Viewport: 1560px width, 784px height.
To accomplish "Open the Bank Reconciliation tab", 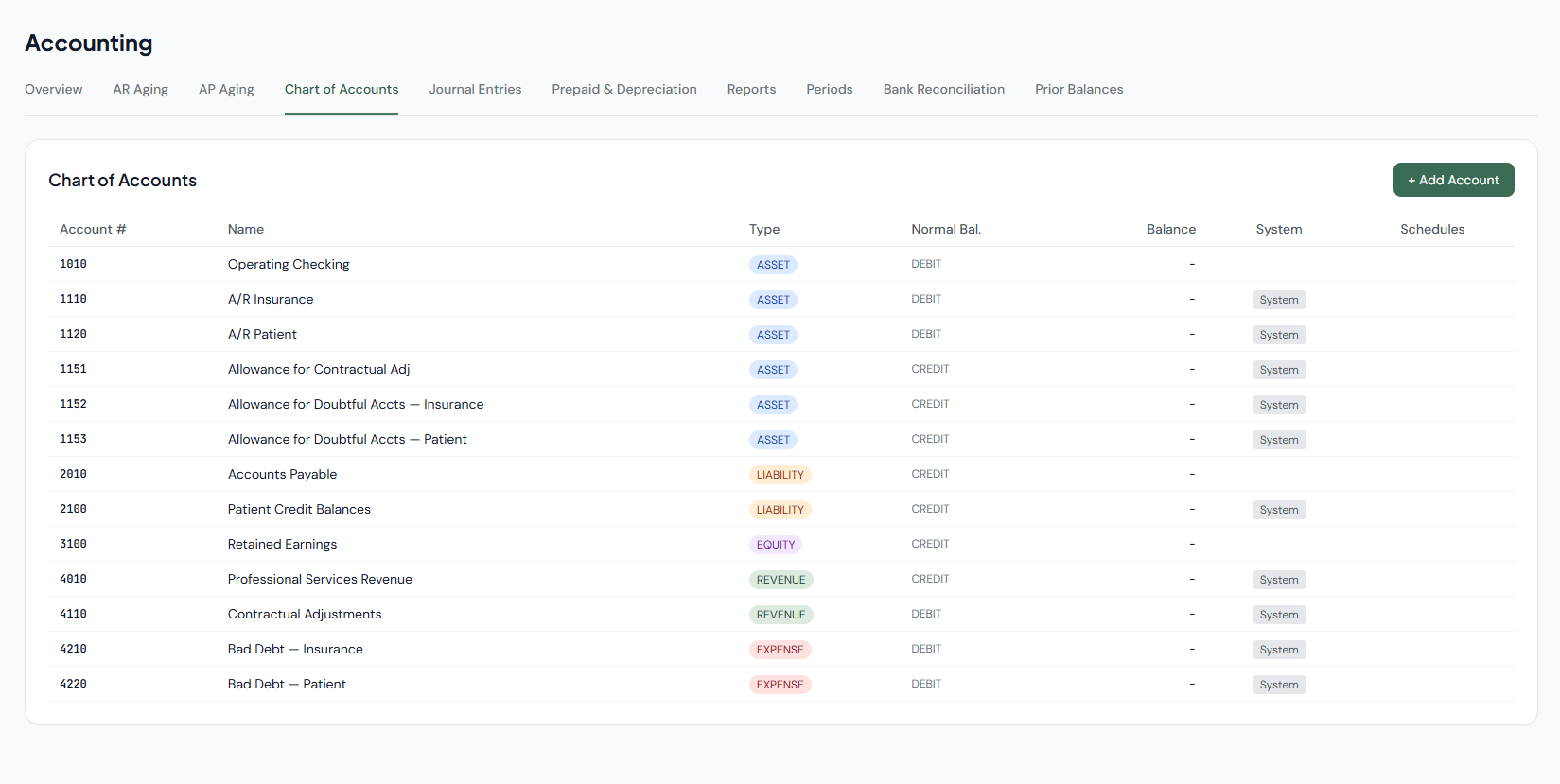I will click(944, 89).
